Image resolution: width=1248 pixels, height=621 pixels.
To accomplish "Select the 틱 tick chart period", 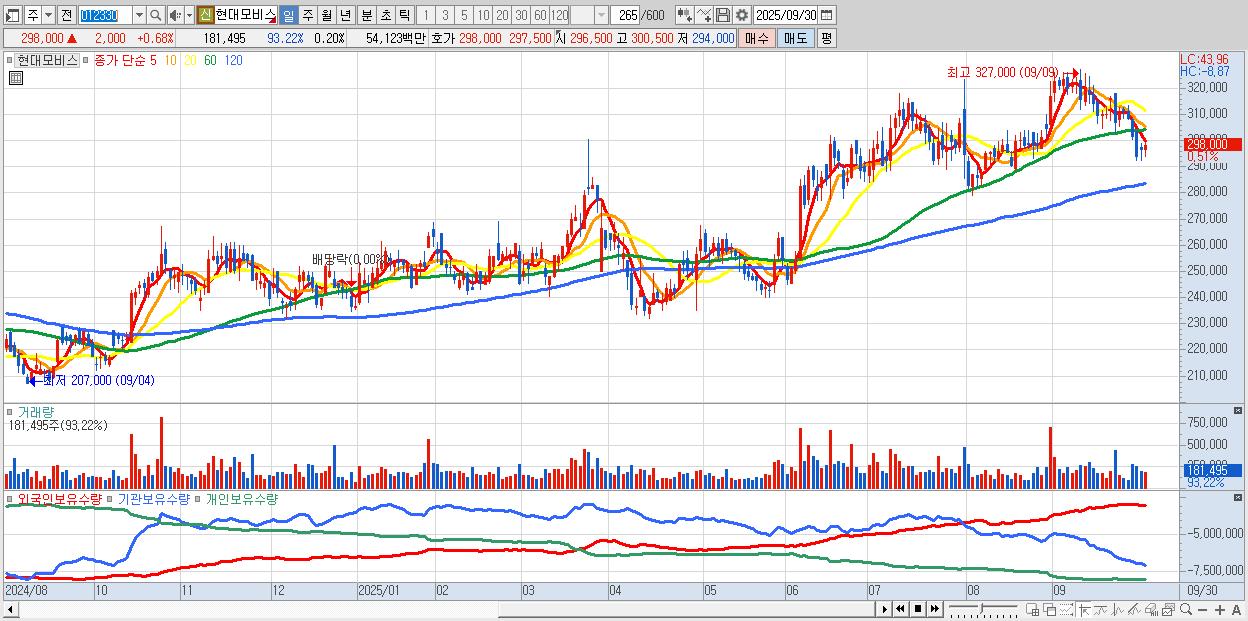I will pyautogui.click(x=404, y=15).
